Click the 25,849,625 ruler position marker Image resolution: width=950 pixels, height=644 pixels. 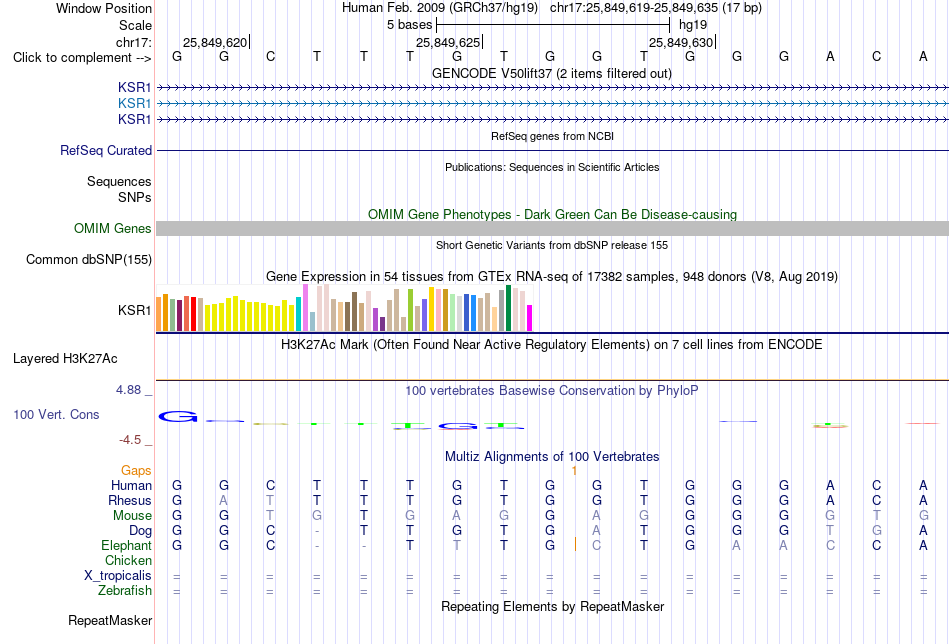pyautogui.click(x=448, y=42)
